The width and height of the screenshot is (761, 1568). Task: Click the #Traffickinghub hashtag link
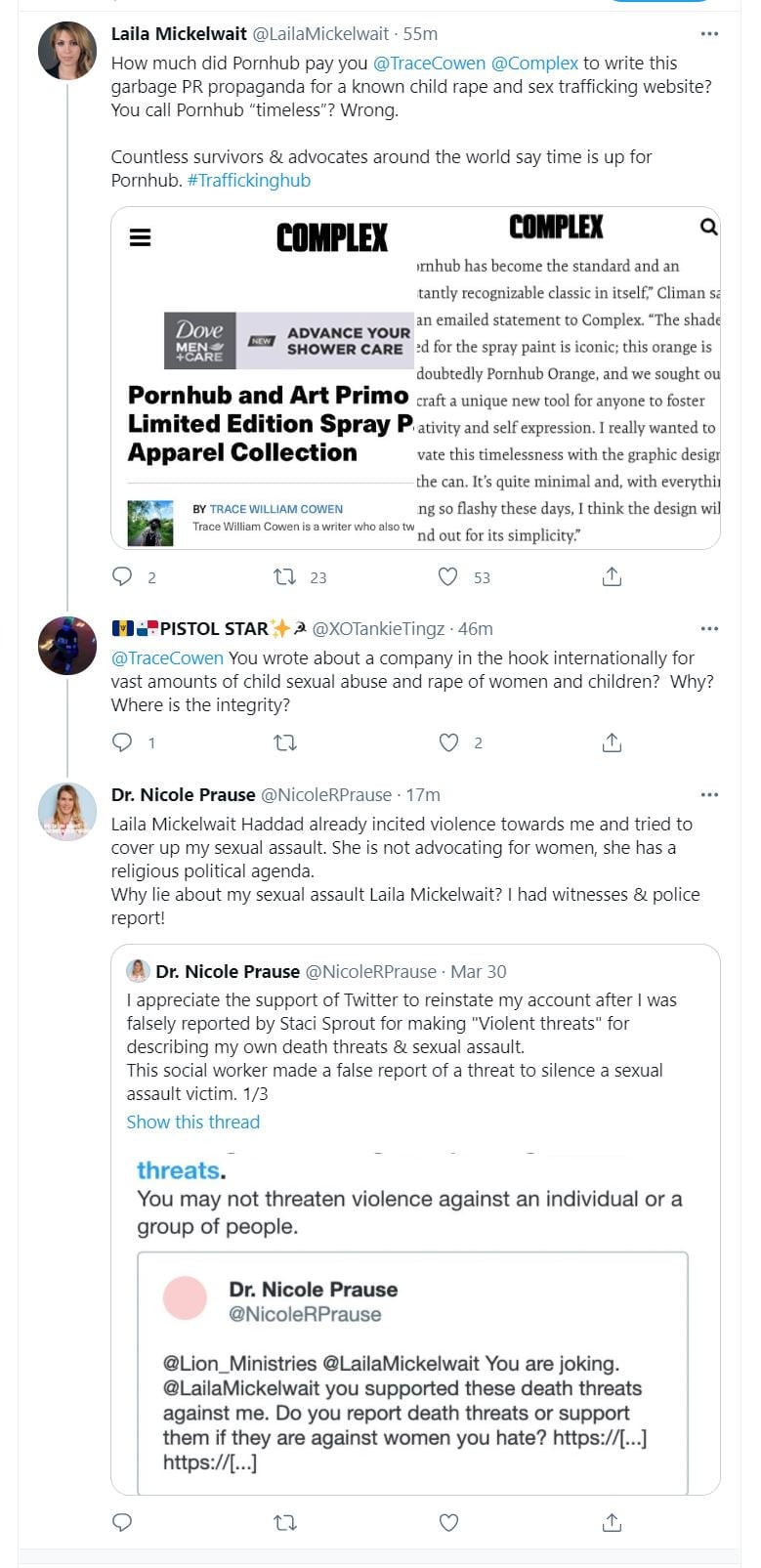tap(249, 181)
